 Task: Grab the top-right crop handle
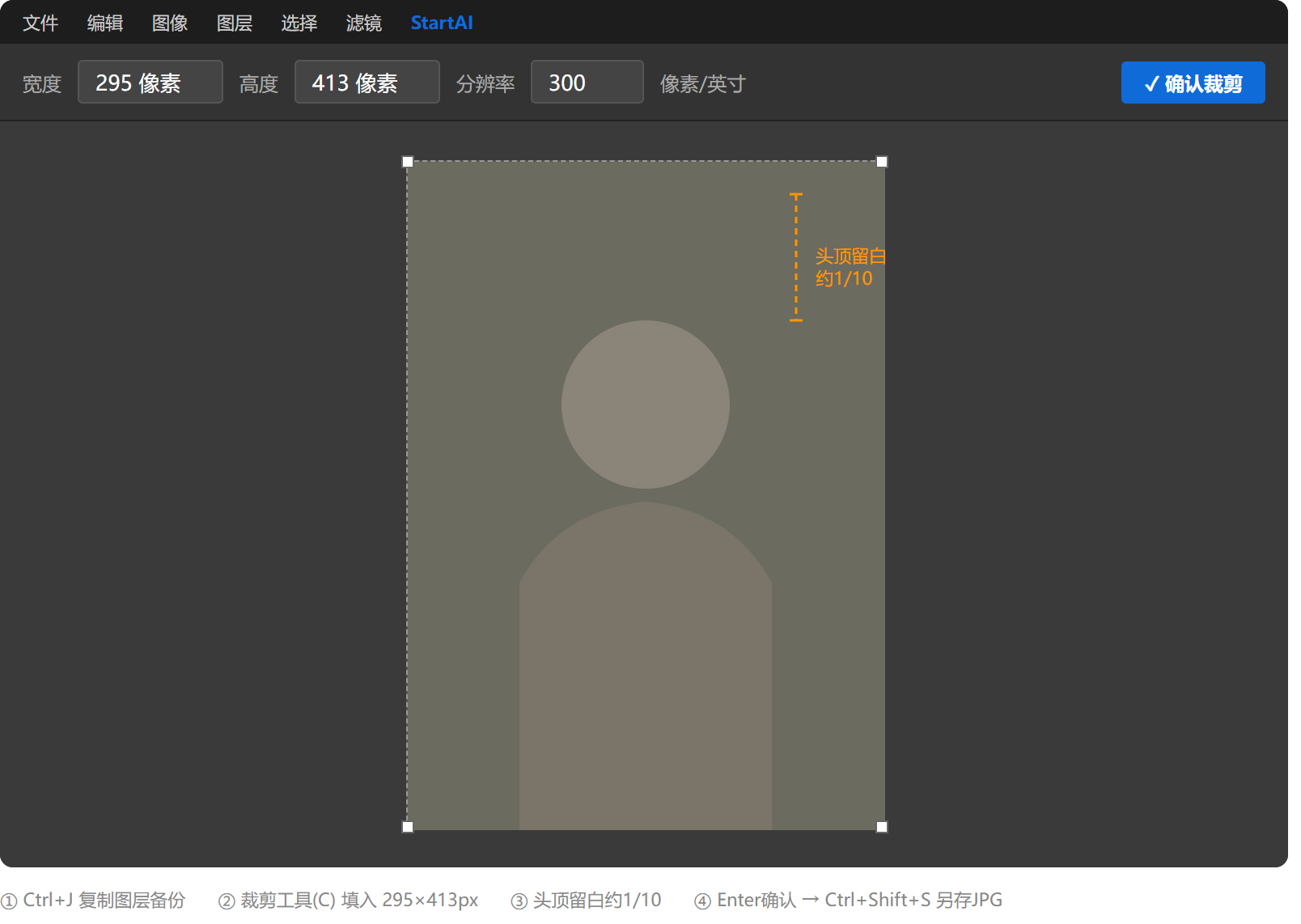pyautogui.click(x=882, y=162)
